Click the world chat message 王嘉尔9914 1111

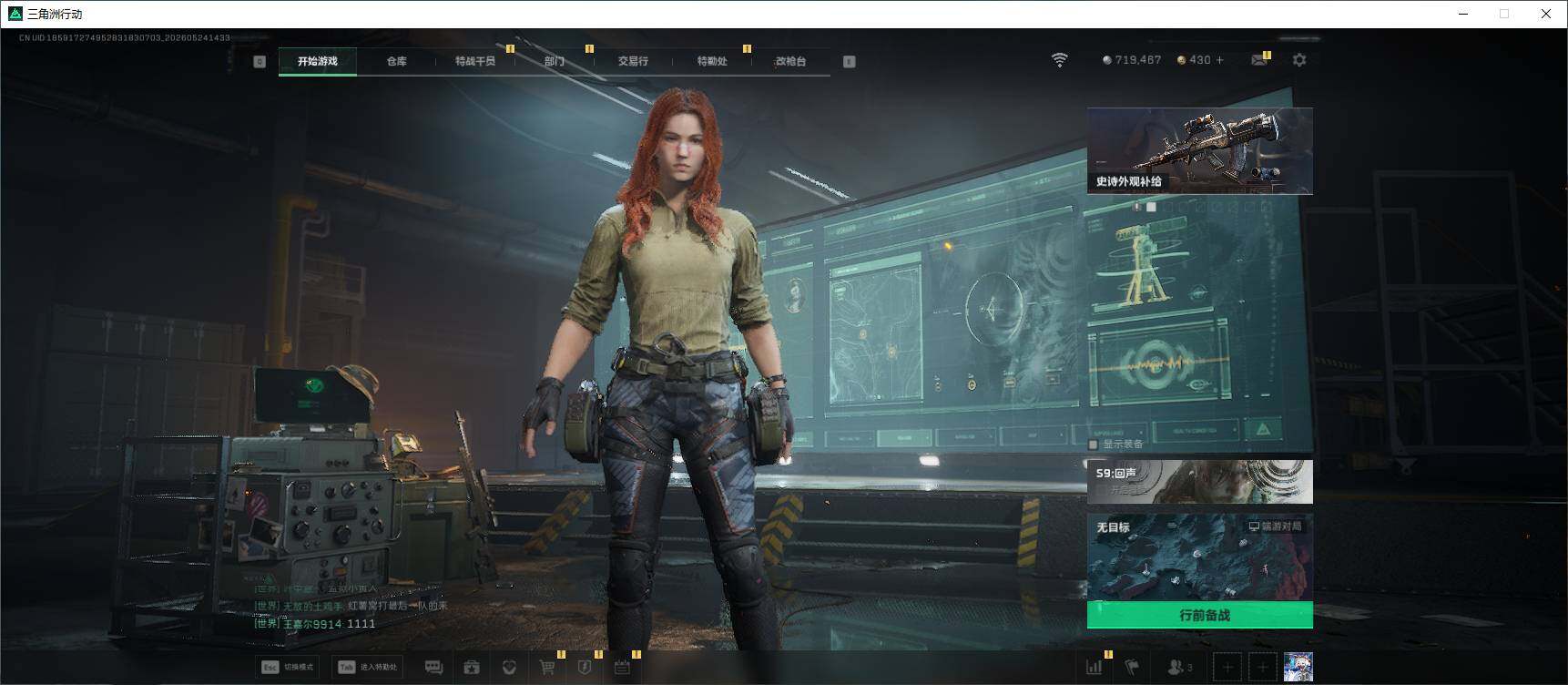tap(315, 624)
